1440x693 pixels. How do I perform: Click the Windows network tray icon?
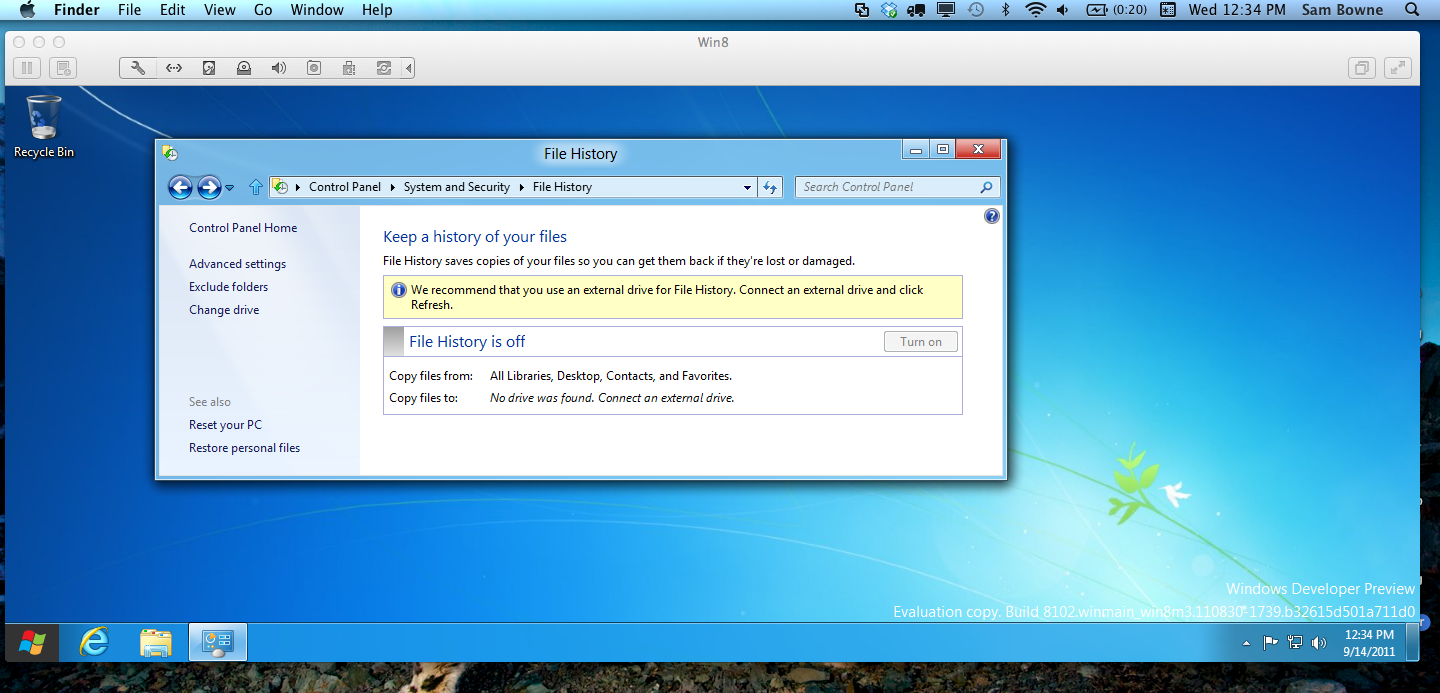point(1295,643)
